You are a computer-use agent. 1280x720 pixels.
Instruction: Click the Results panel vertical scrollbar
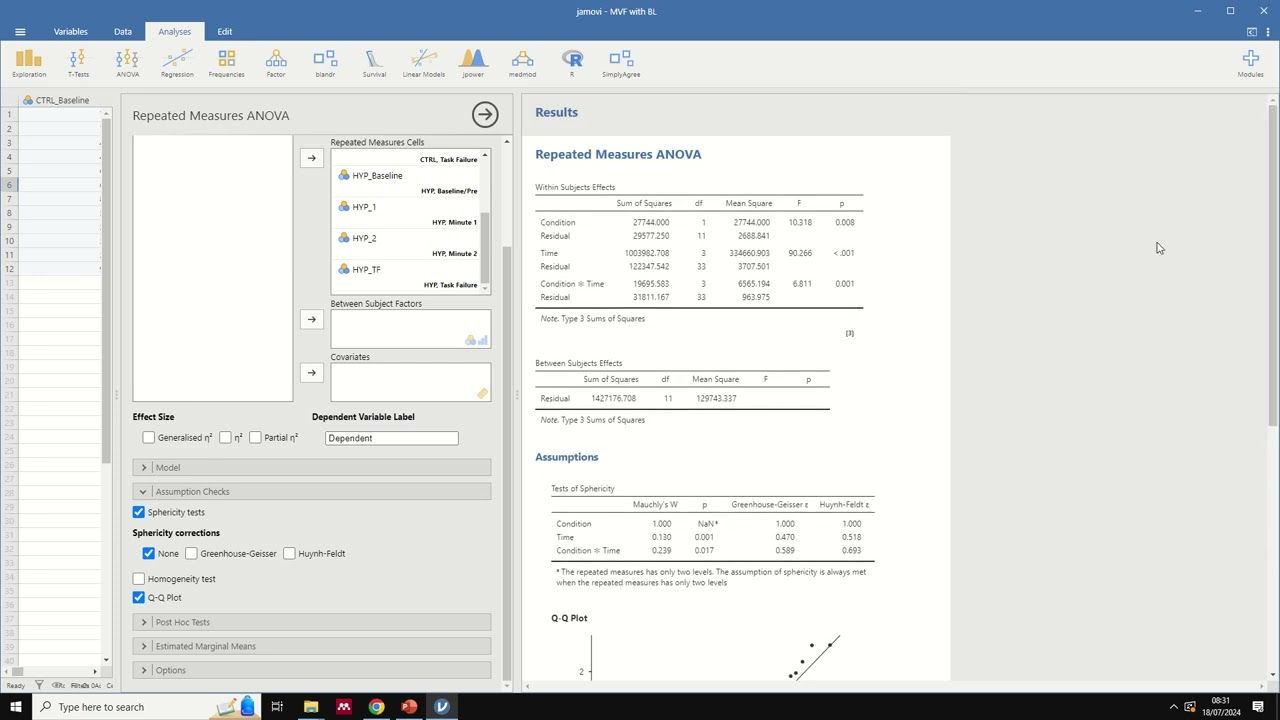tap(1273, 265)
